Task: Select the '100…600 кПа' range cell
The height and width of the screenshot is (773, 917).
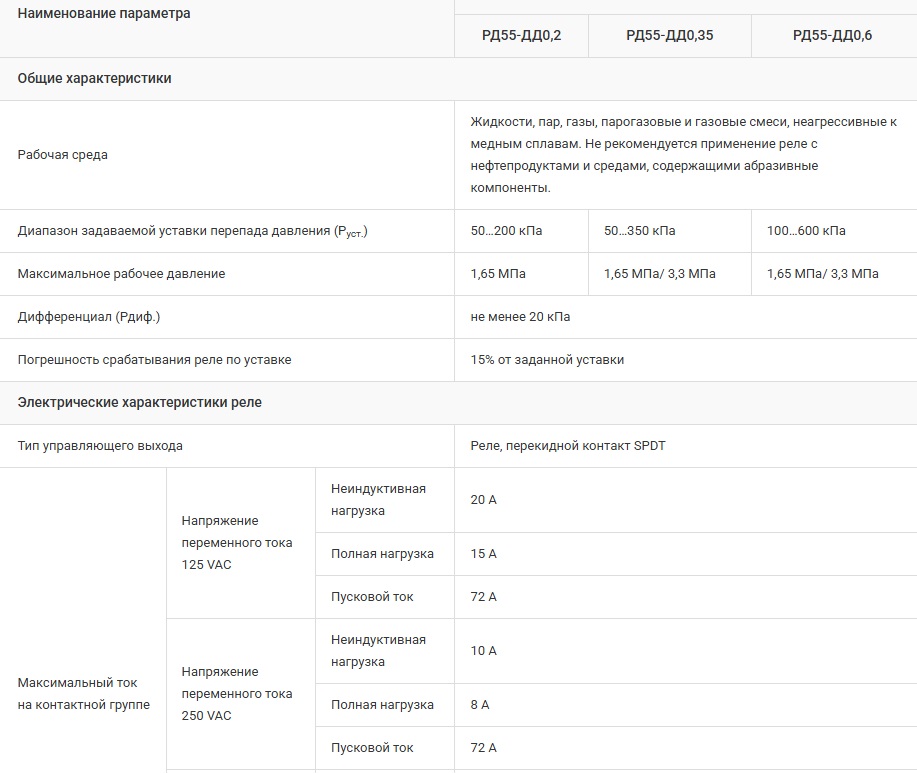Action: (x=806, y=231)
